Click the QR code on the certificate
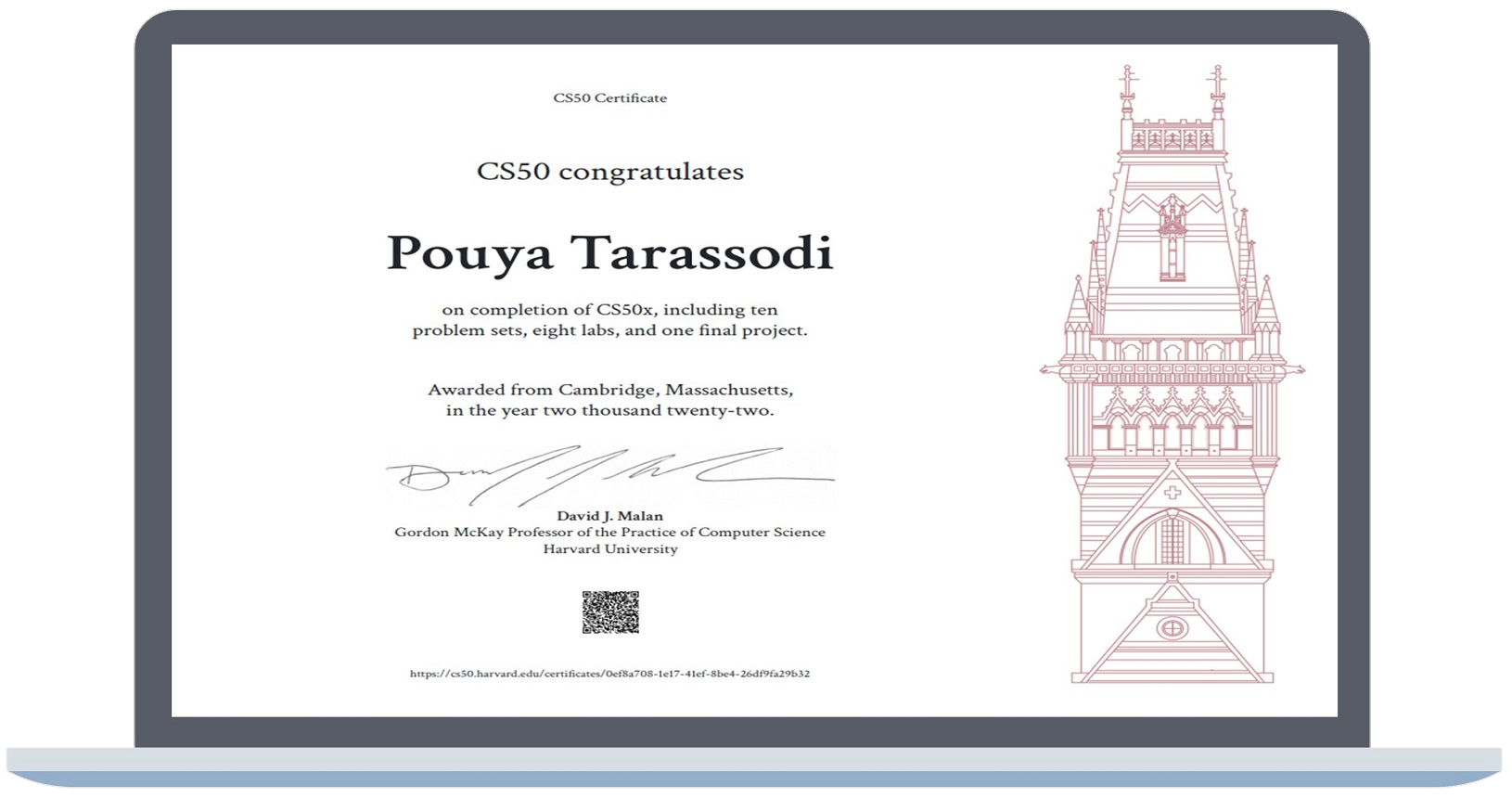 pos(610,612)
